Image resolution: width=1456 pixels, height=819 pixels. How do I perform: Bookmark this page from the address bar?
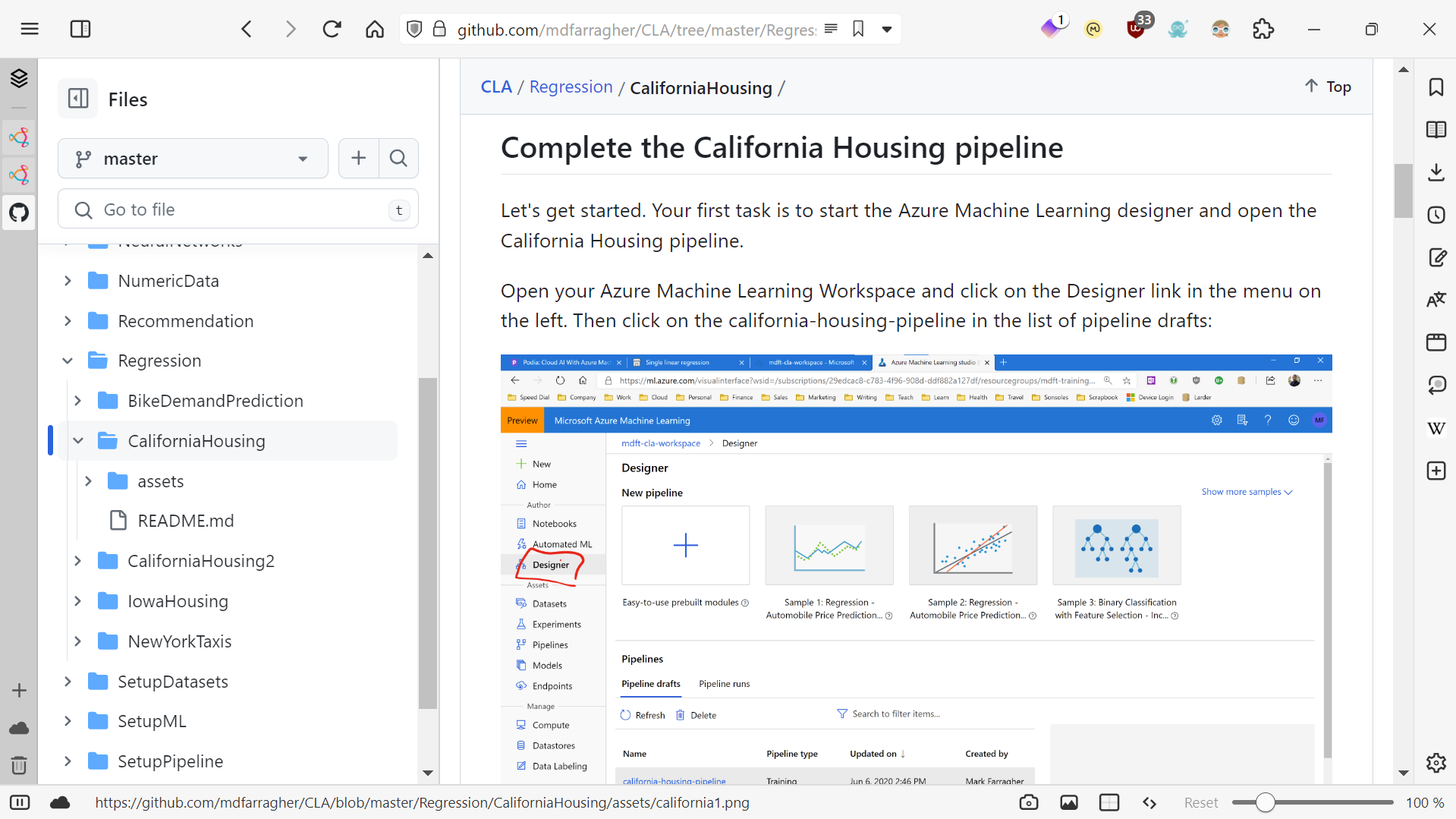pyautogui.click(x=858, y=29)
